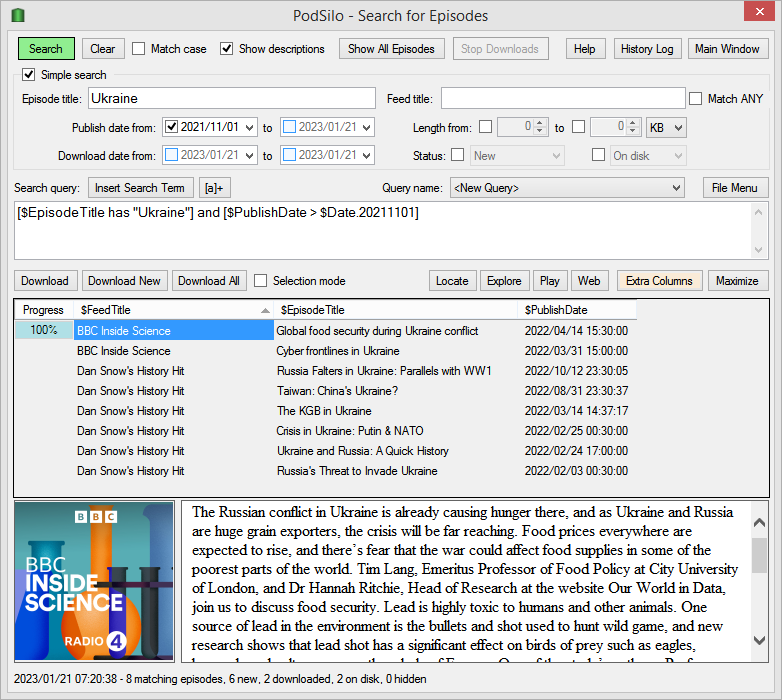Expand the Query name combo box

(x=567, y=188)
